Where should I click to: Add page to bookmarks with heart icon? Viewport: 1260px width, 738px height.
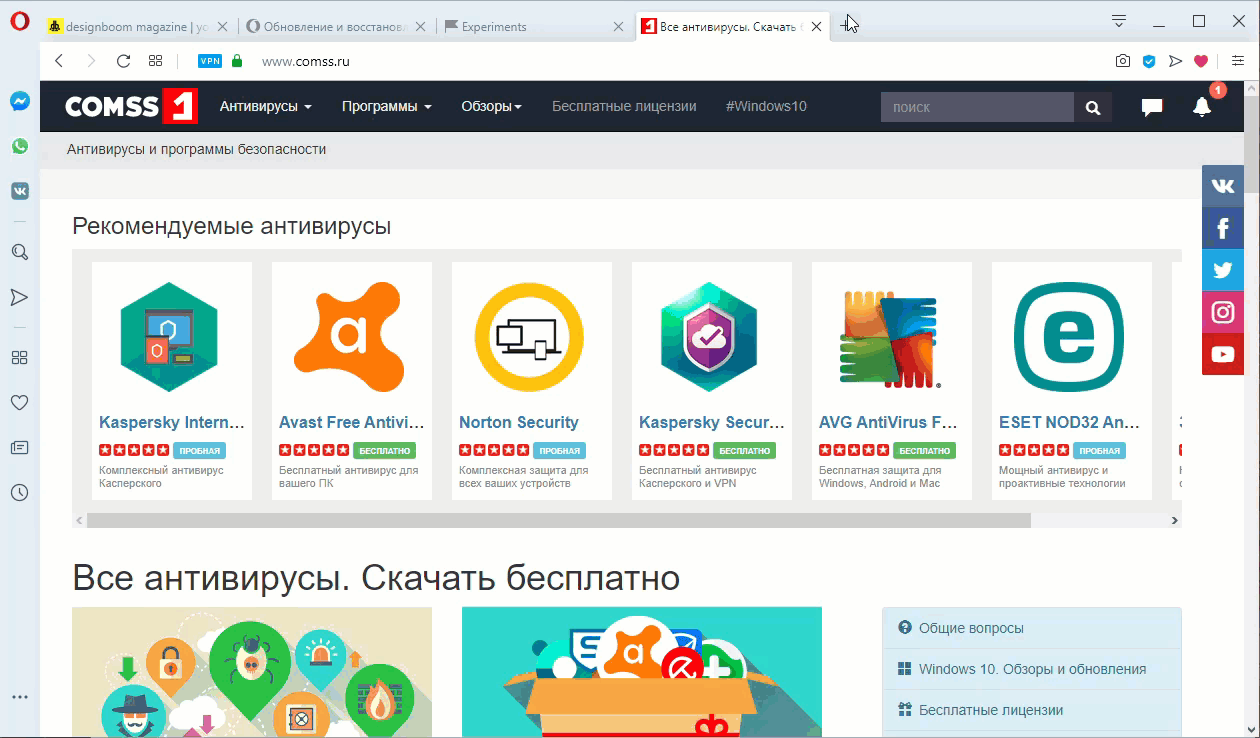point(1201,61)
